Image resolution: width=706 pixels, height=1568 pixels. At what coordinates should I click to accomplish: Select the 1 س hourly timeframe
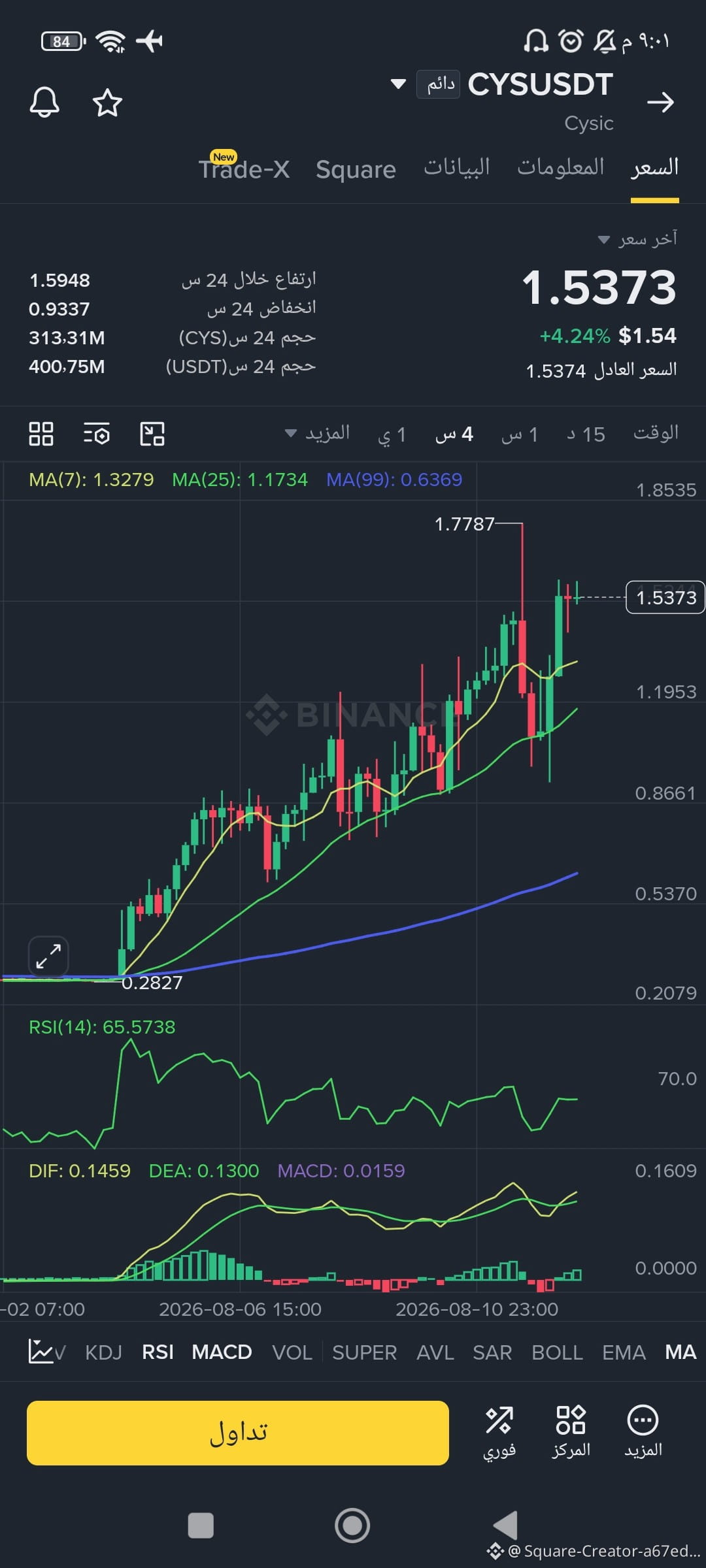pos(519,434)
